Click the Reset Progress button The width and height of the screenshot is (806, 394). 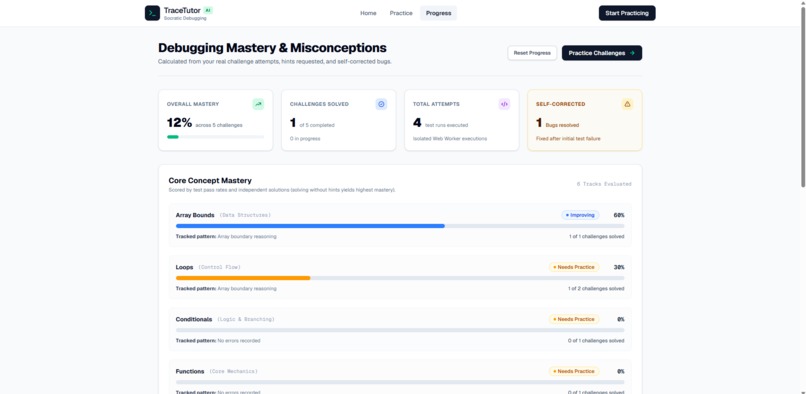click(532, 53)
